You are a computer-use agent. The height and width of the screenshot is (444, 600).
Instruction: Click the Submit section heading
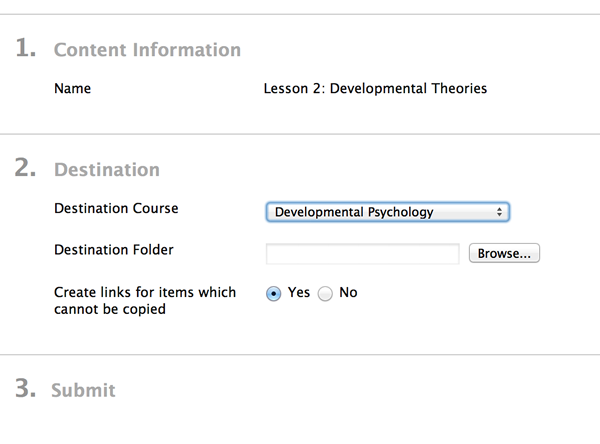pos(83,390)
